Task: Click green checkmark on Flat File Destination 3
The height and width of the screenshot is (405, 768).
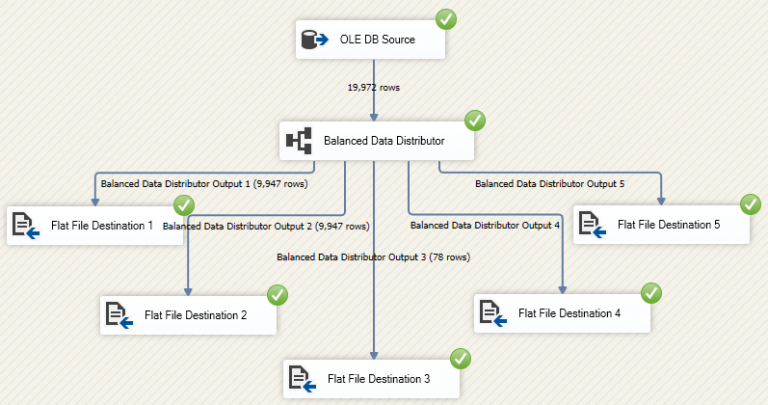Action: pos(460,359)
